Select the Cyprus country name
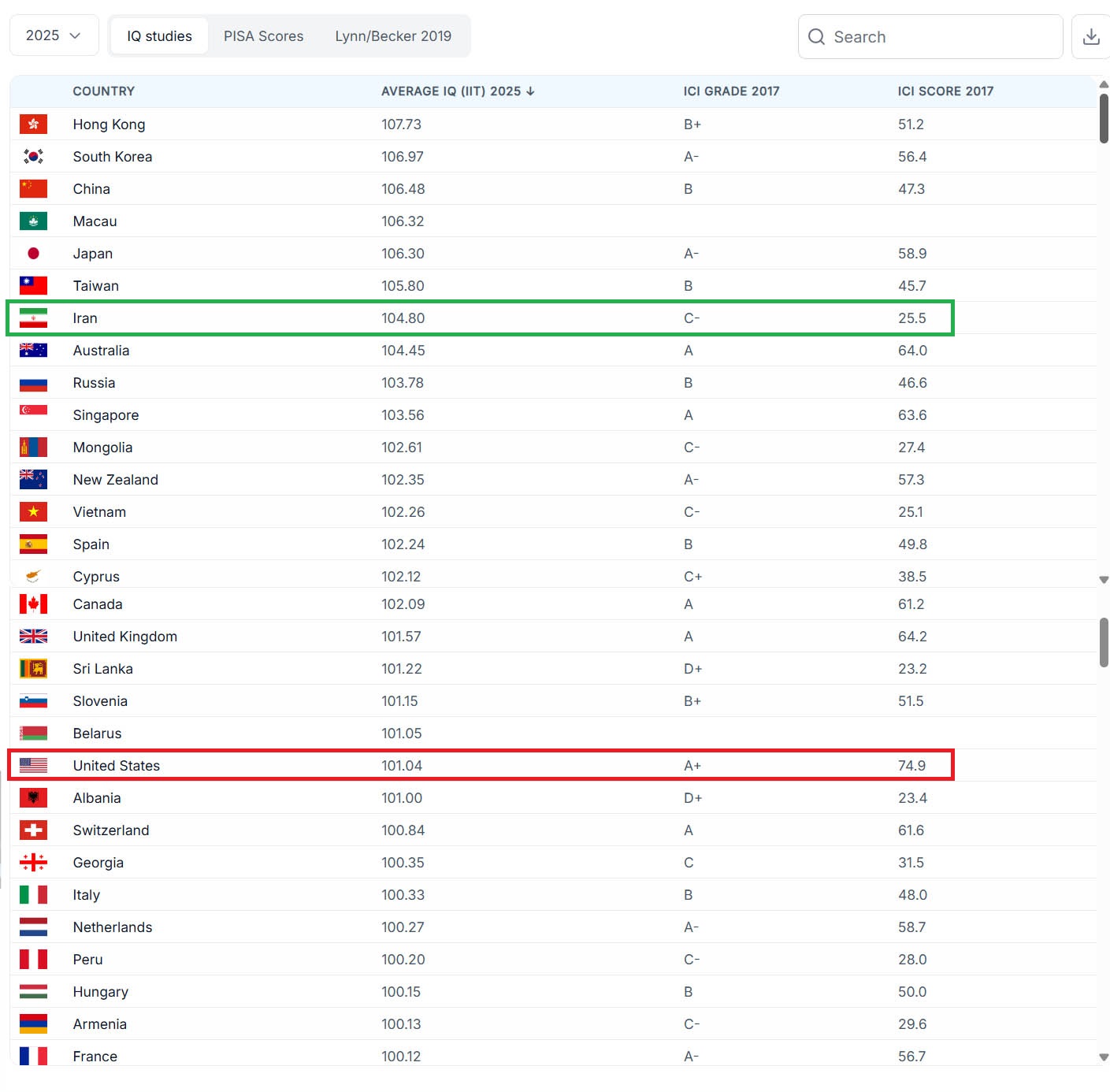 [96, 577]
